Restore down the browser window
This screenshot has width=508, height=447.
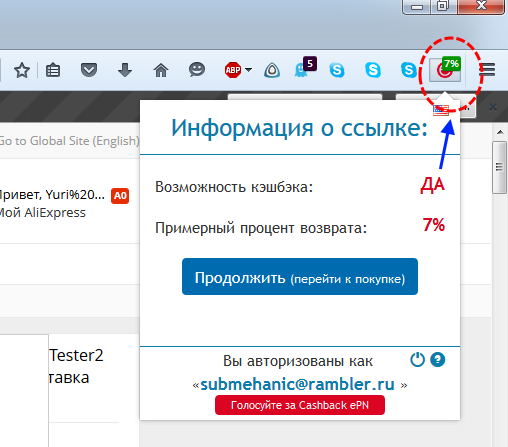[443, 6]
